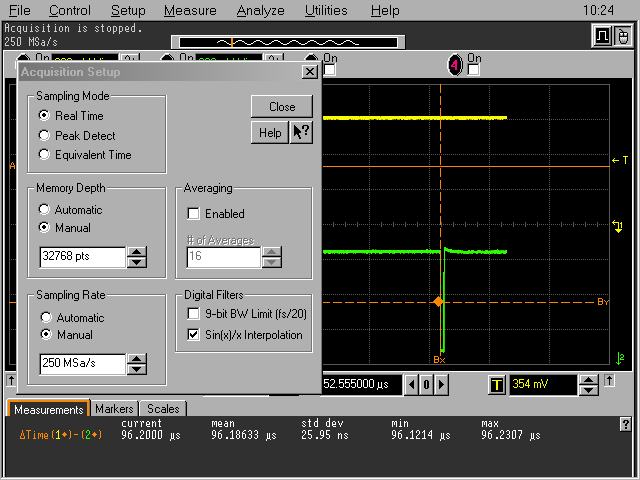The width and height of the screenshot is (640, 480).
Task: Increase the trigger level 354 mV stepper
Action: point(589,380)
